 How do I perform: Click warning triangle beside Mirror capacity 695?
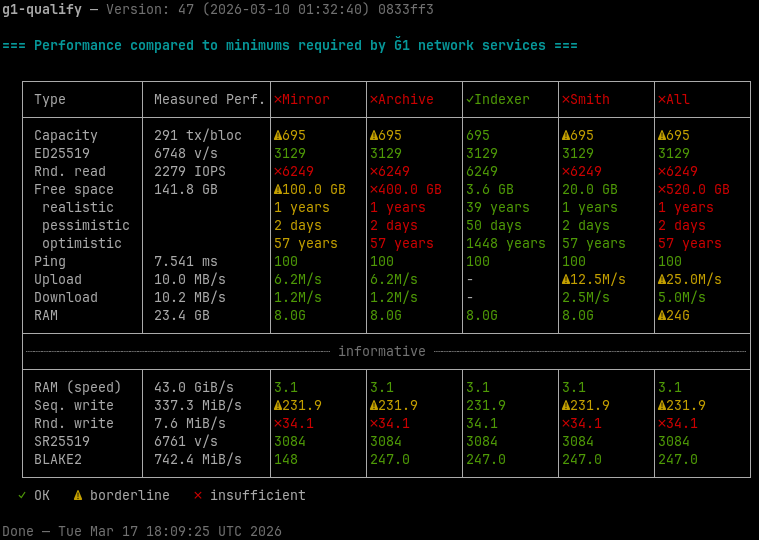coord(278,135)
